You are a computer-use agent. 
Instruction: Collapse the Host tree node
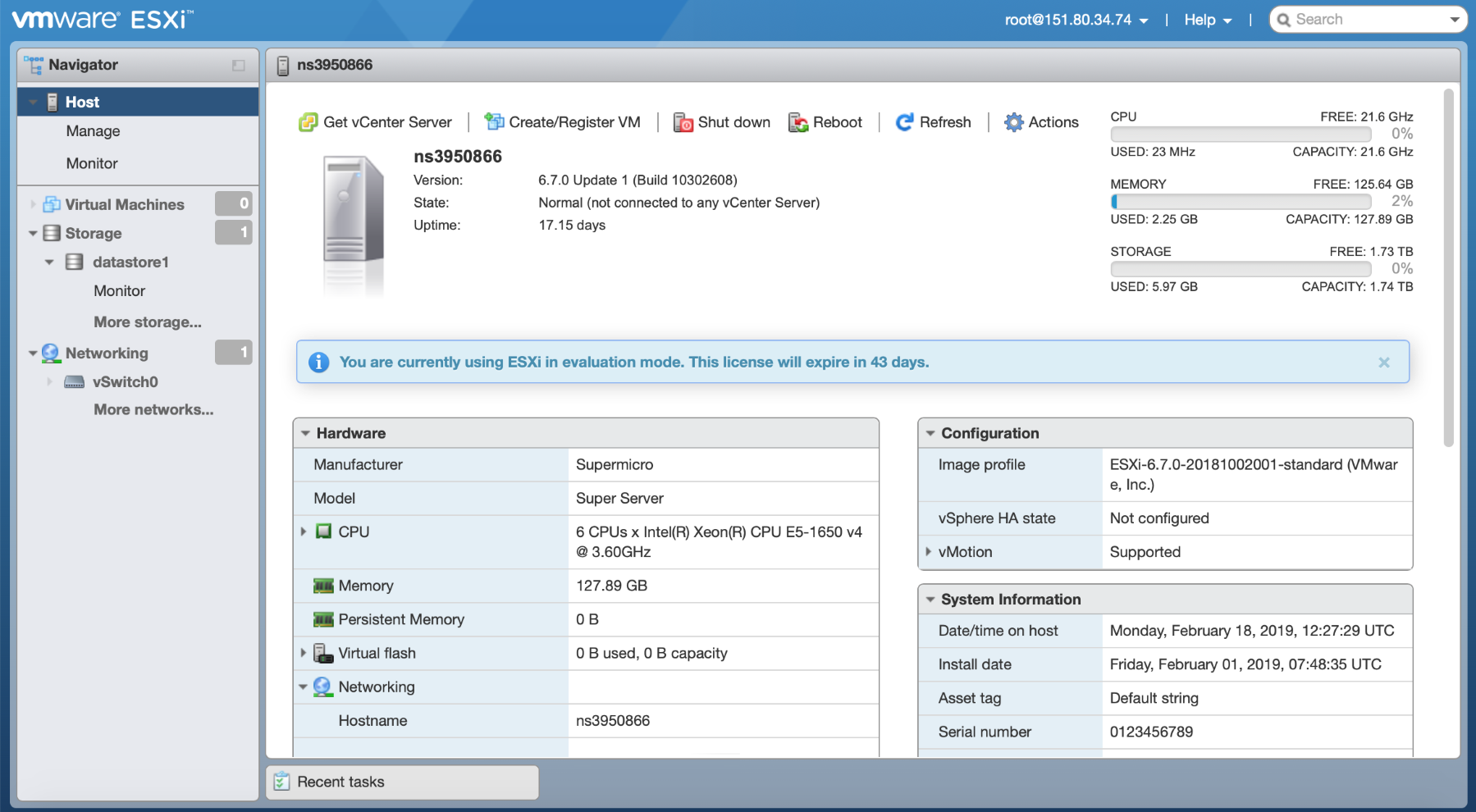coord(33,103)
